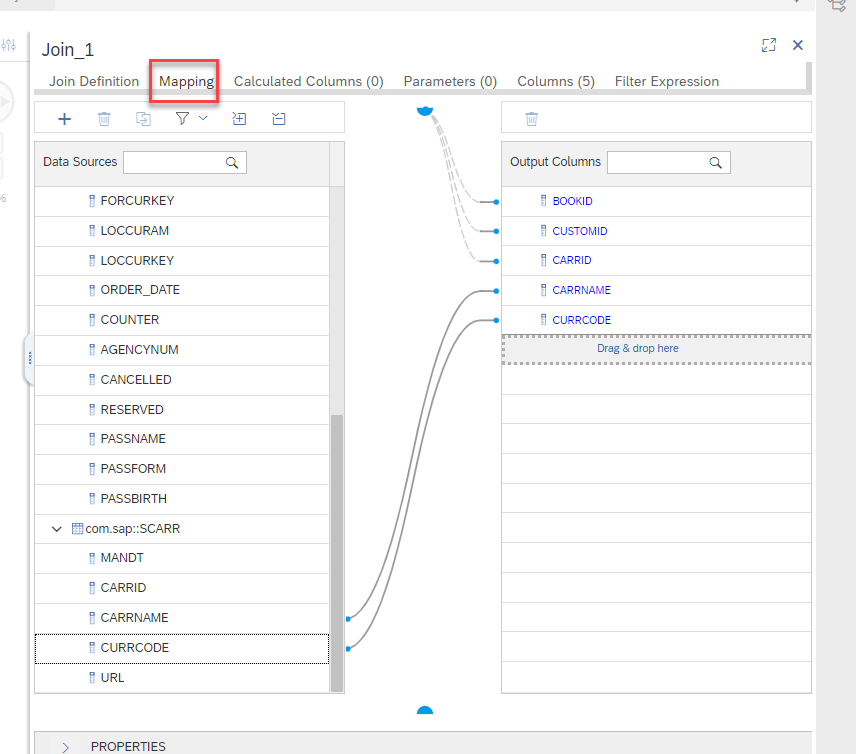
Task: Click the plus add icon in Data Sources toolbar
Action: (65, 119)
